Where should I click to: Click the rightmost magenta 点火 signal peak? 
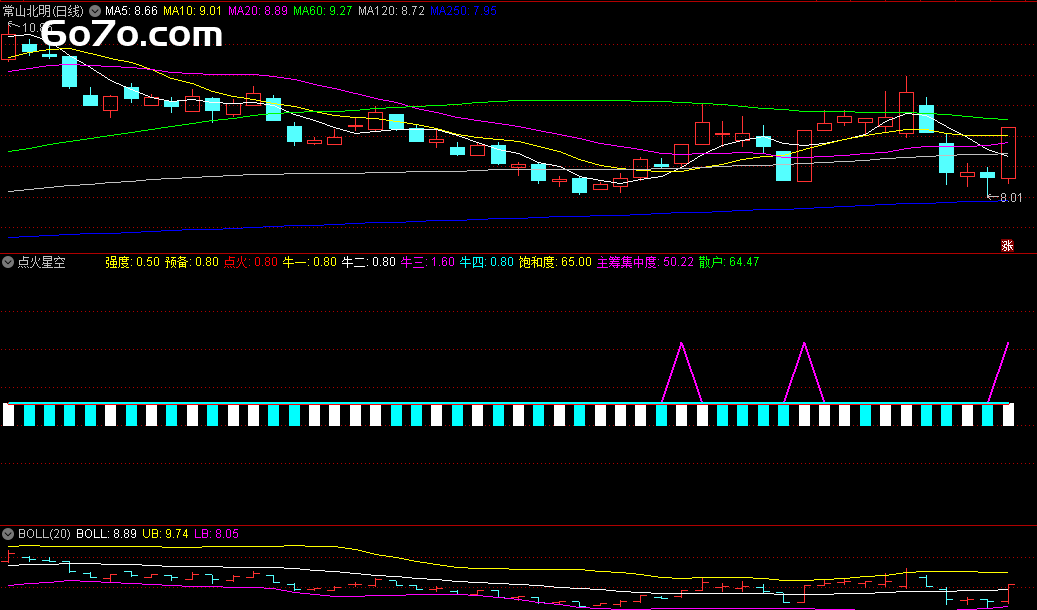pyautogui.click(x=1008, y=343)
